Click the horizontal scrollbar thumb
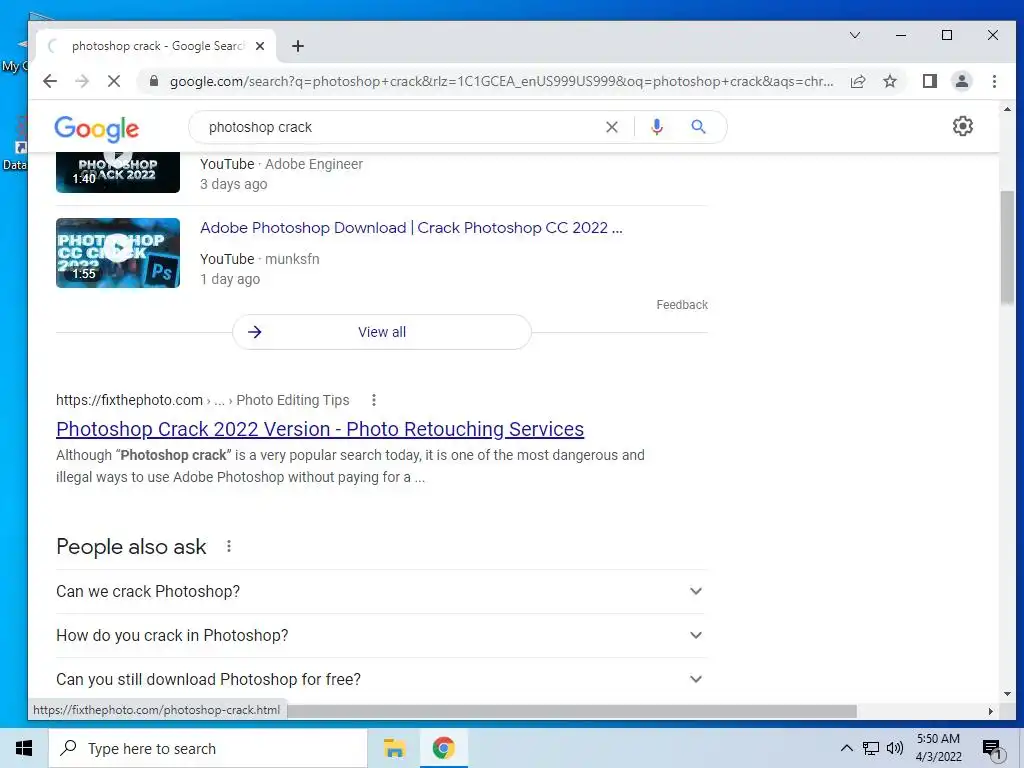Screen dimensions: 1024x768 pyautogui.click(x=571, y=711)
